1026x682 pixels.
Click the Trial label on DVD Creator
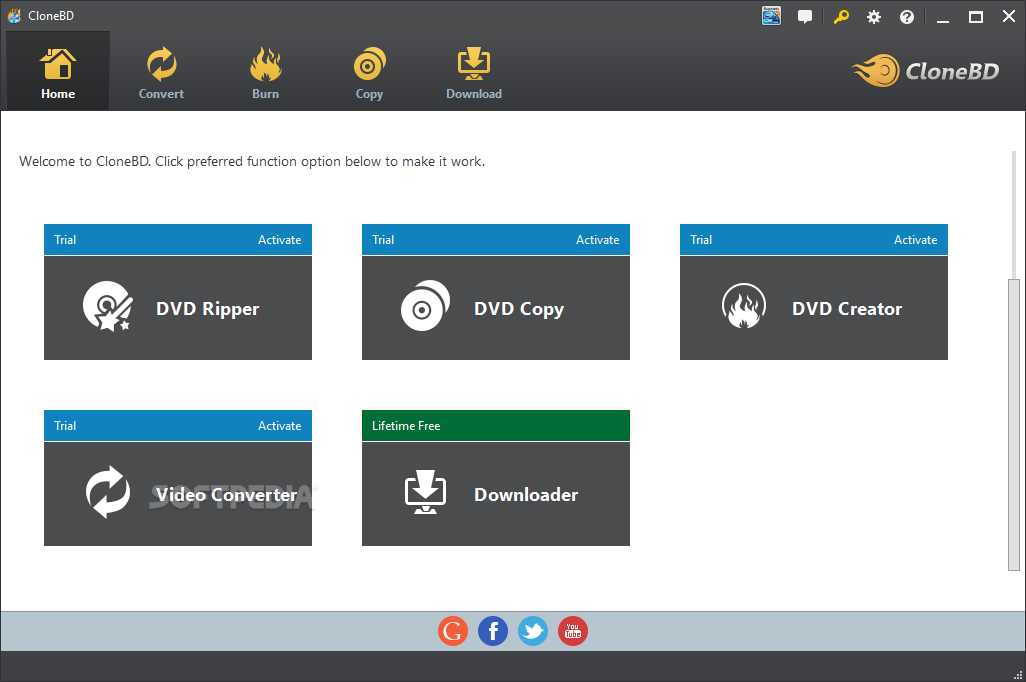pyautogui.click(x=701, y=240)
